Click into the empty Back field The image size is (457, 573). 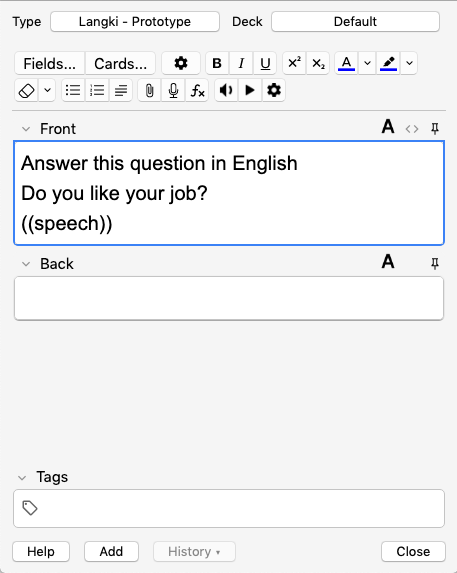[229, 298]
